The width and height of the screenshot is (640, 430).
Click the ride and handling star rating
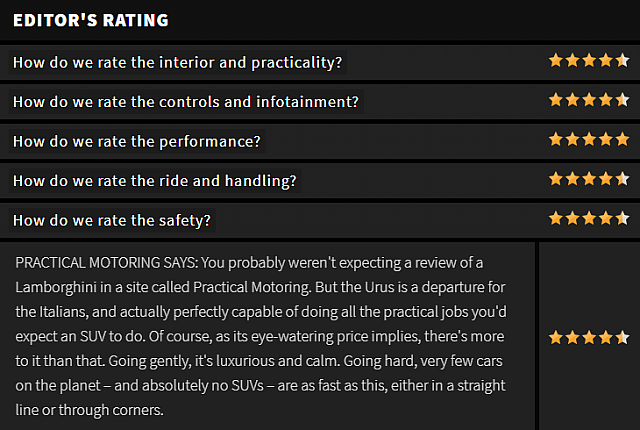tap(589, 179)
